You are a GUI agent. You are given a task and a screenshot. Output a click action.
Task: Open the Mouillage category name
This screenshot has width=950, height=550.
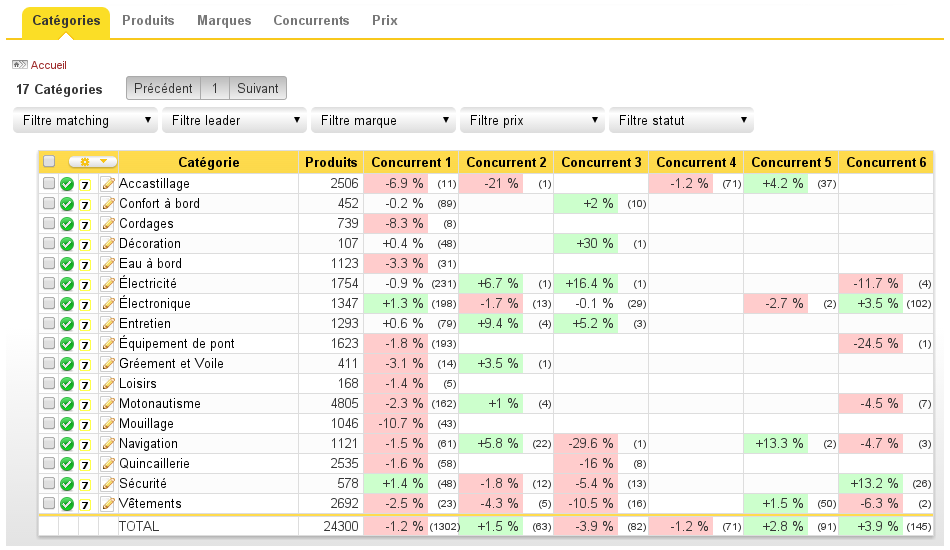[146, 423]
